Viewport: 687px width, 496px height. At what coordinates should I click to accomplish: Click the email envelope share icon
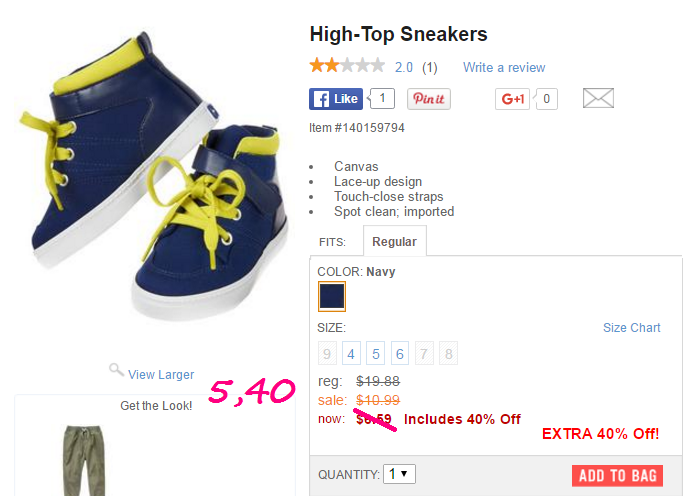click(x=598, y=98)
